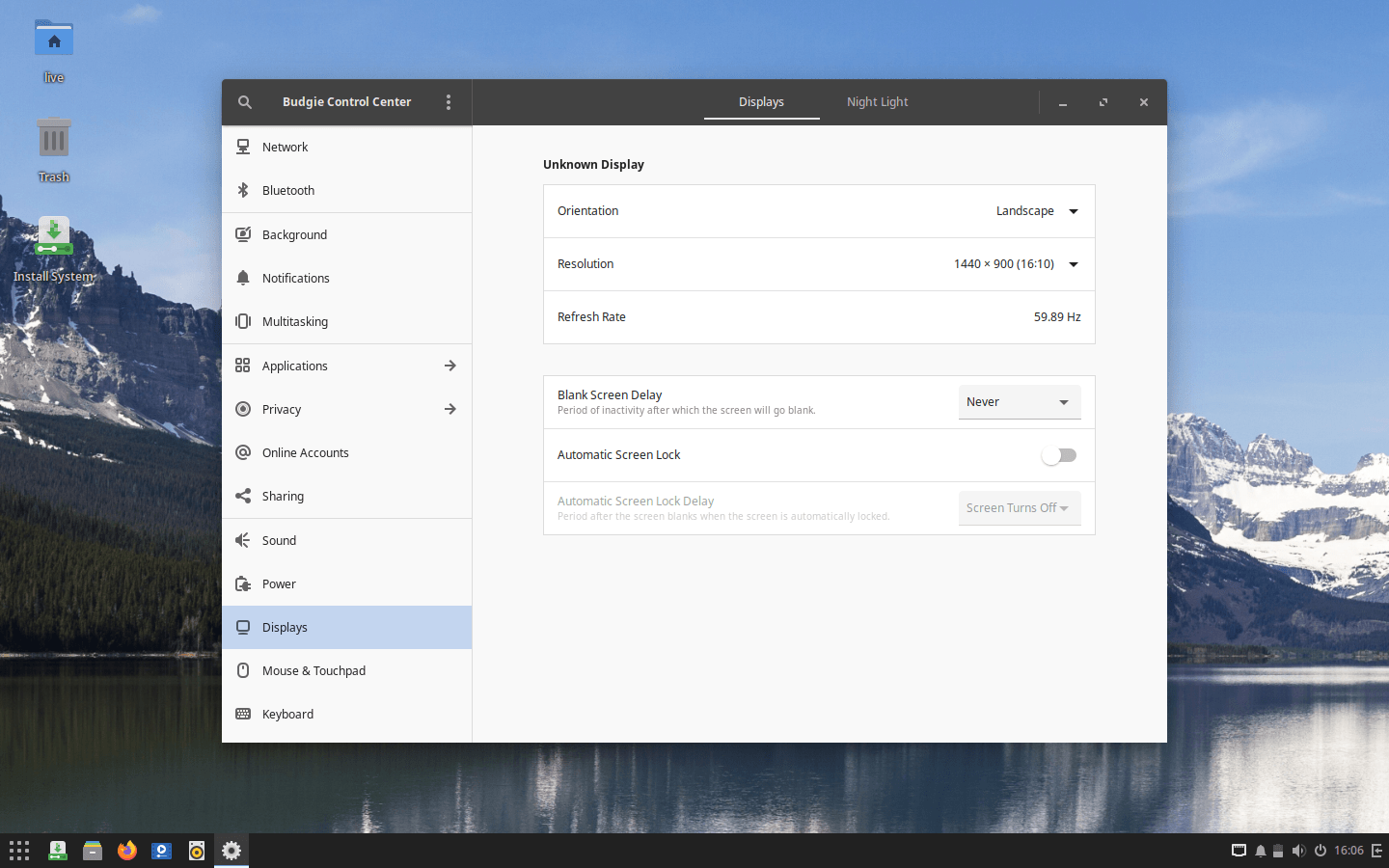
Task: Toggle Automatic Screen Lock off or on
Action: (x=1058, y=454)
